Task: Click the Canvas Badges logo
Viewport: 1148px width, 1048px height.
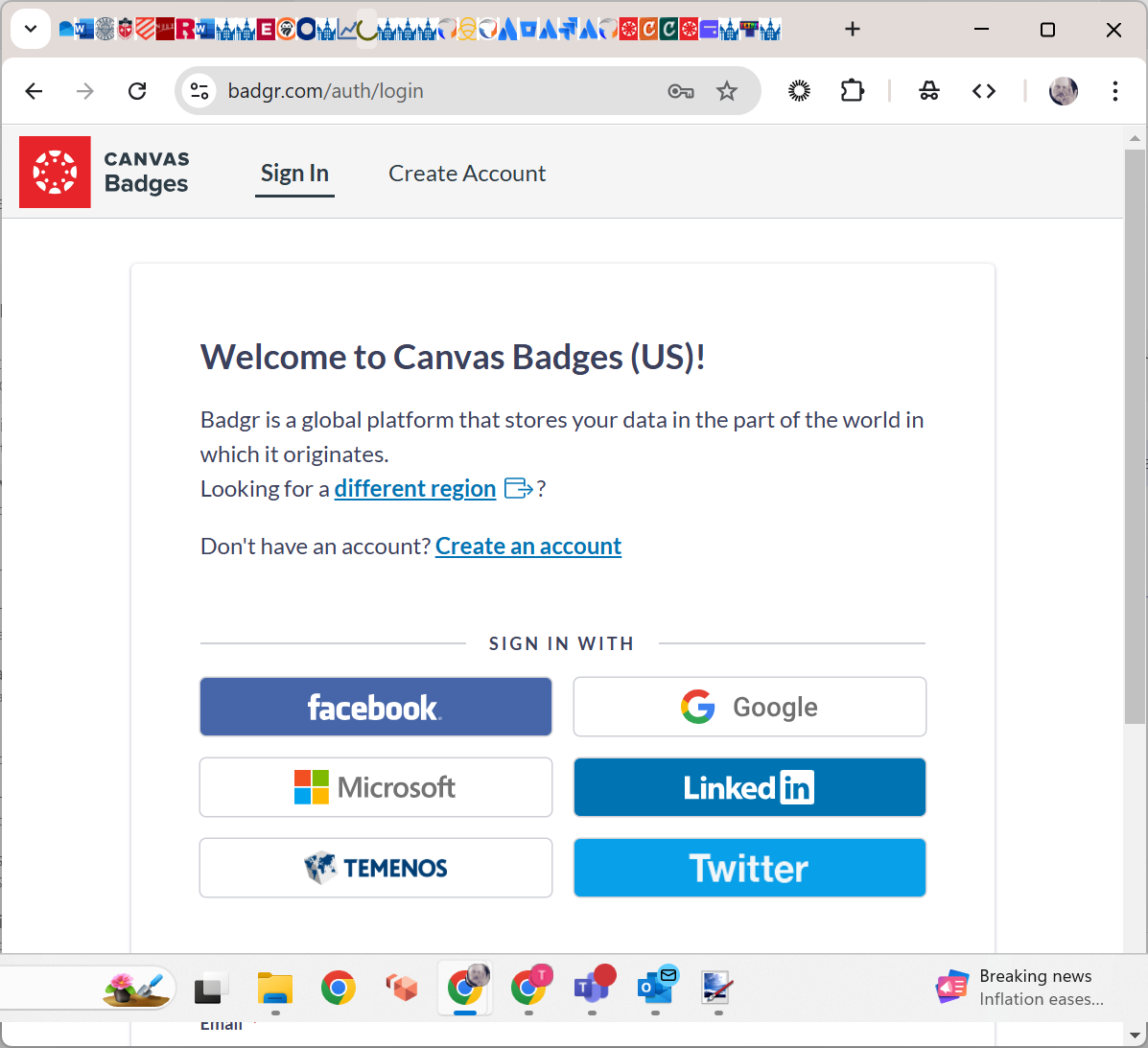Action: [x=104, y=172]
